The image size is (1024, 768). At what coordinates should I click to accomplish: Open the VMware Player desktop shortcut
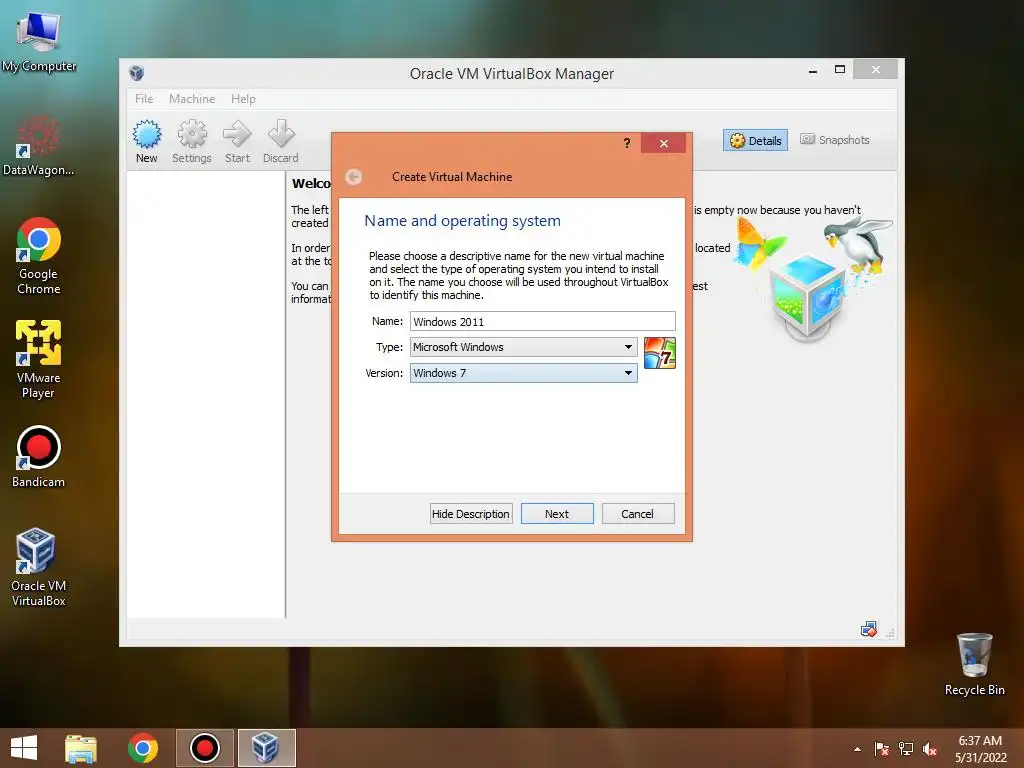[39, 359]
